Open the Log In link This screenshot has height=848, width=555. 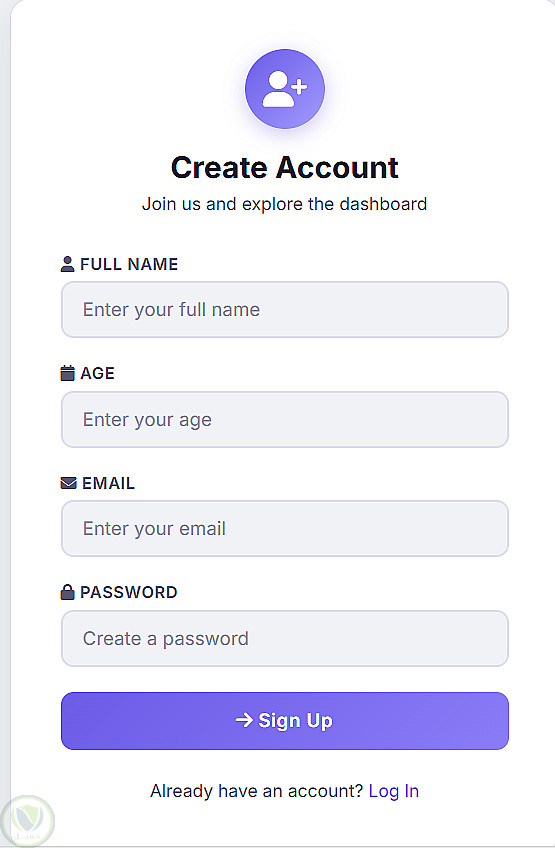[393, 791]
